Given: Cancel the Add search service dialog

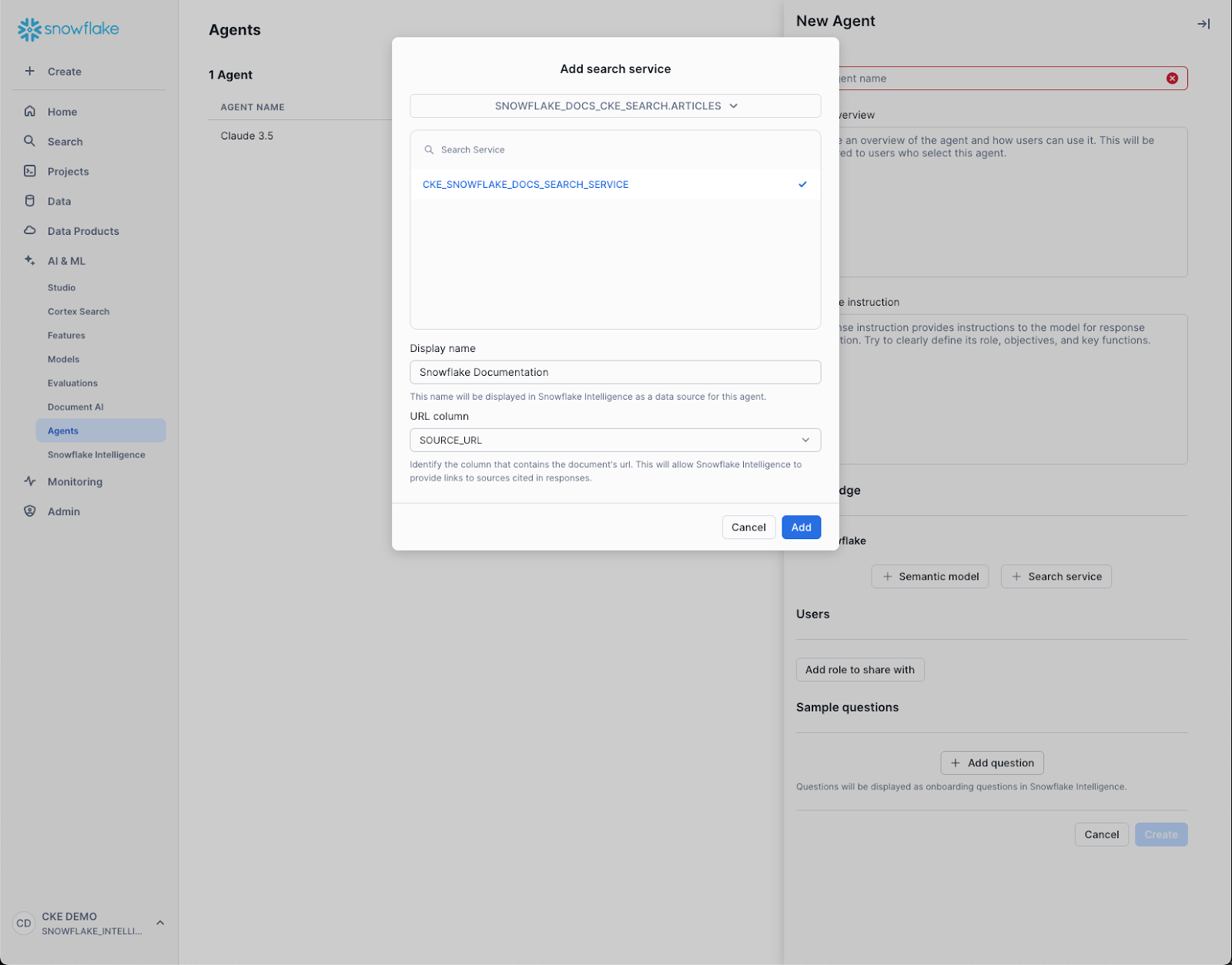Looking at the screenshot, I should (748, 528).
